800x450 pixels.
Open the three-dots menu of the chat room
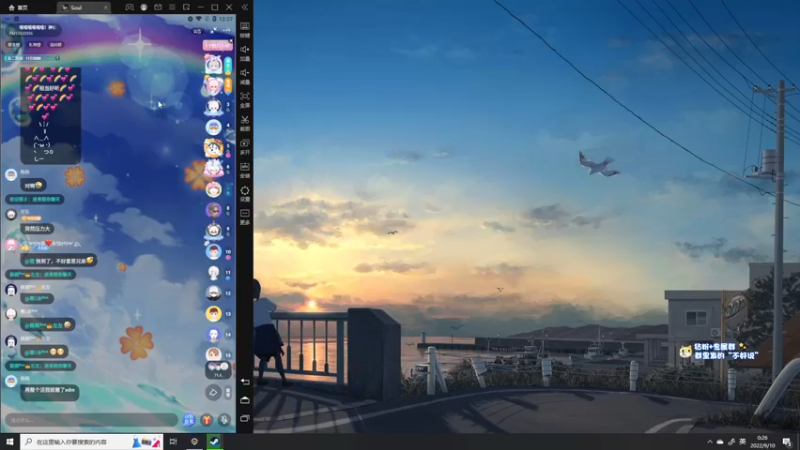coord(227,31)
